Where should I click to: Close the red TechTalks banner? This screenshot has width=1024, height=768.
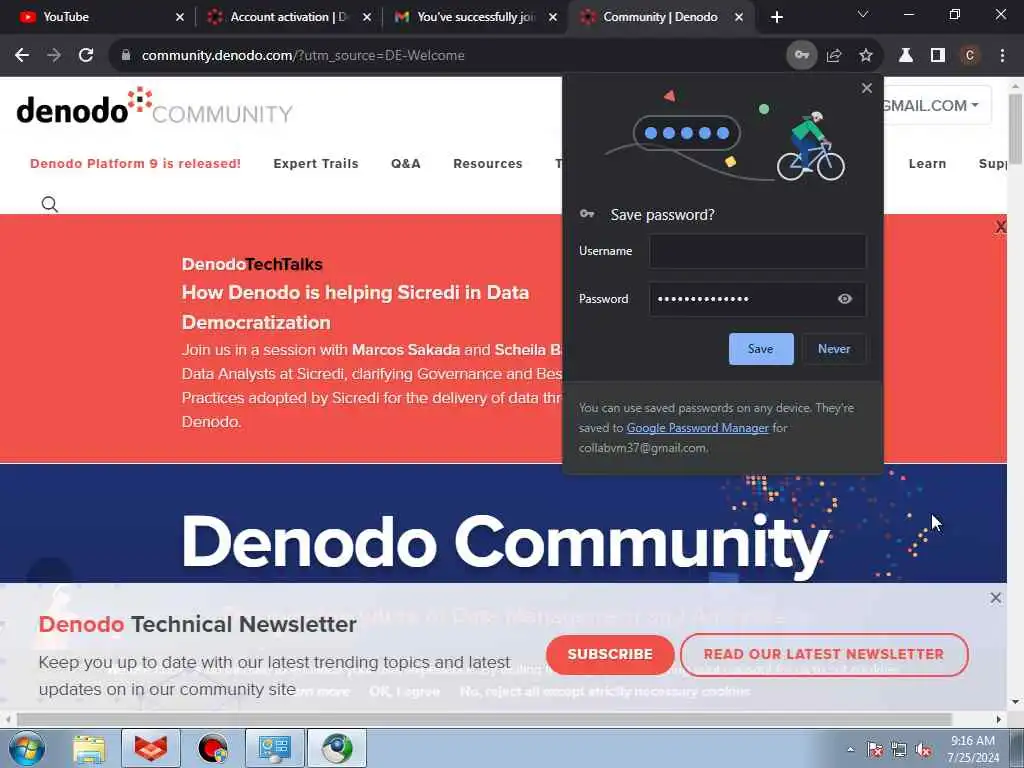click(1000, 227)
